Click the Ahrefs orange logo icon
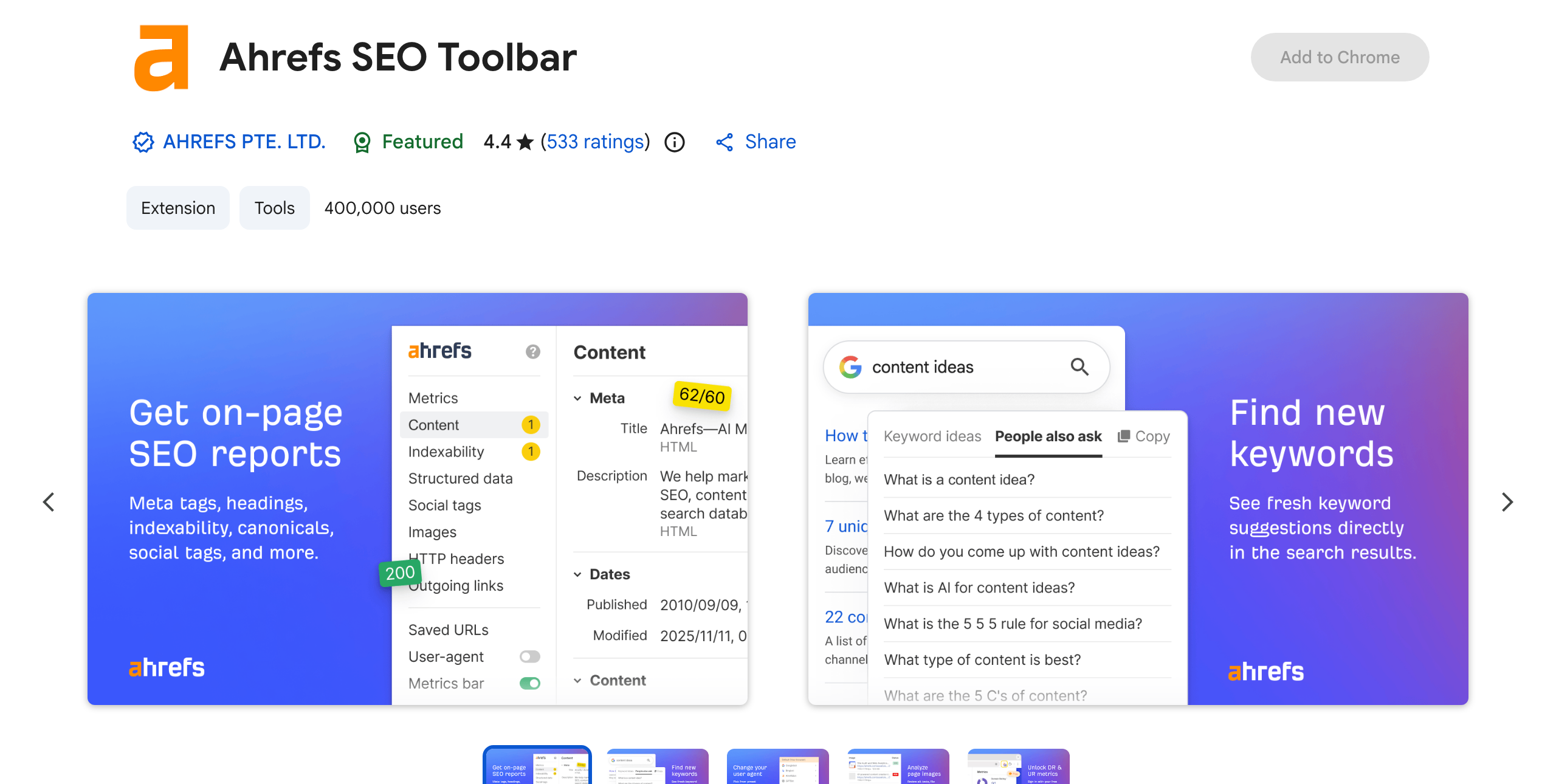1556x784 pixels. (161, 58)
